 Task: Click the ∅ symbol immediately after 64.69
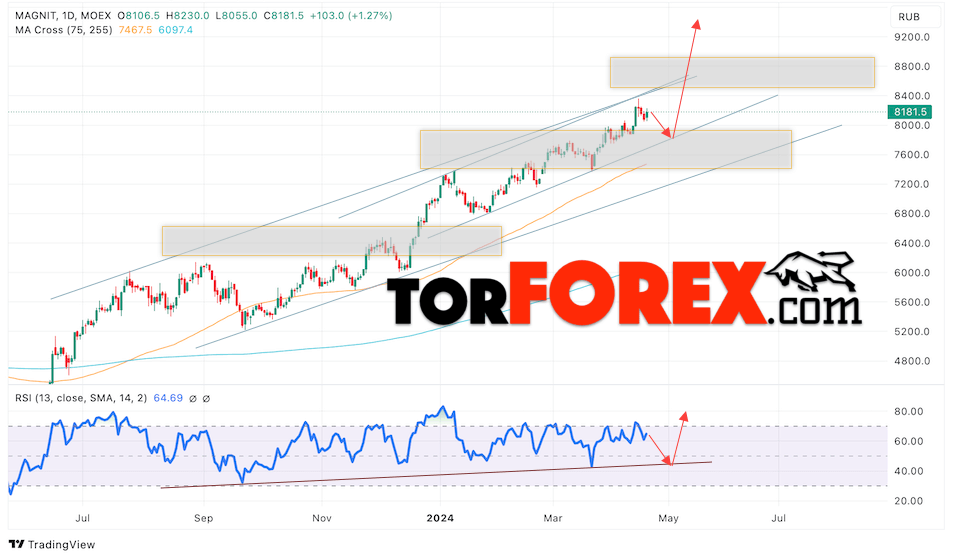(x=193, y=399)
